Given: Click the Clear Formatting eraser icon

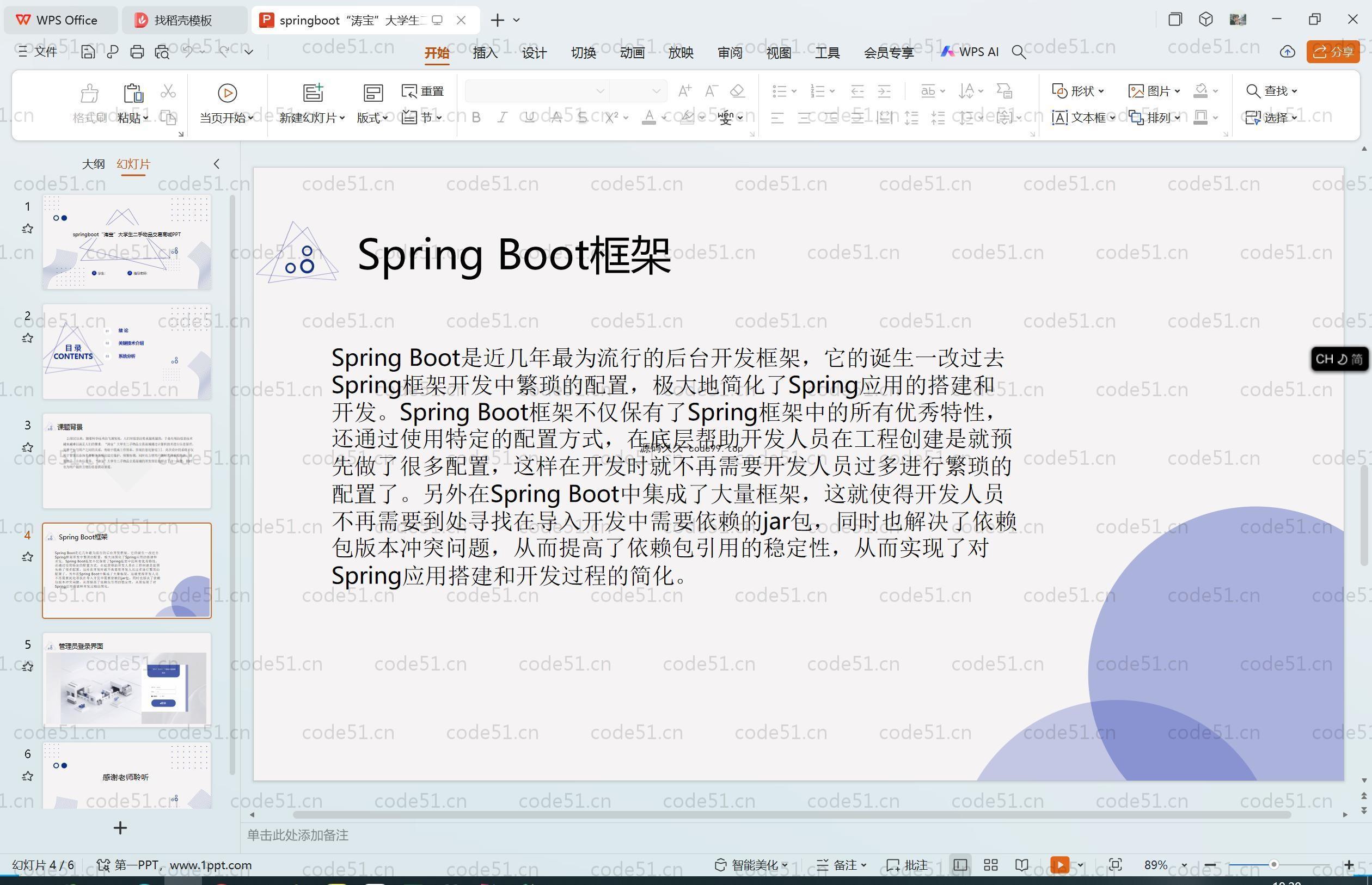Looking at the screenshot, I should coord(737,91).
